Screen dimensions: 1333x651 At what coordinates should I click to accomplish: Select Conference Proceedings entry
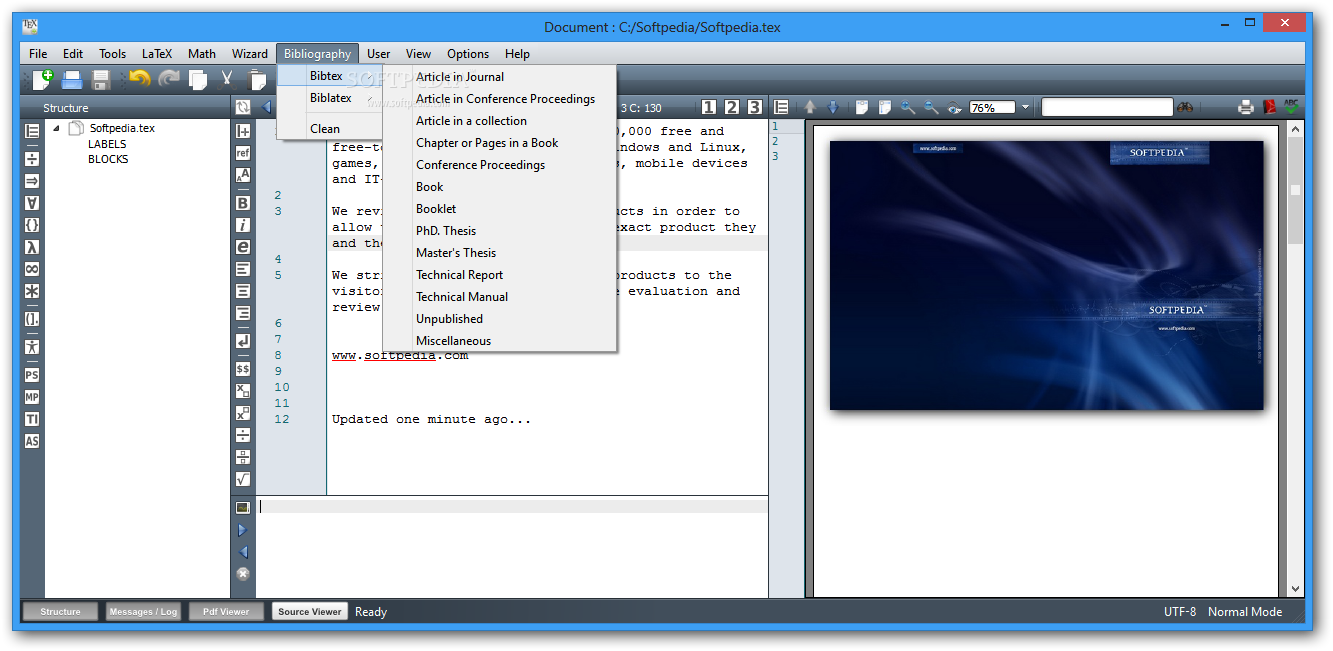[500, 165]
